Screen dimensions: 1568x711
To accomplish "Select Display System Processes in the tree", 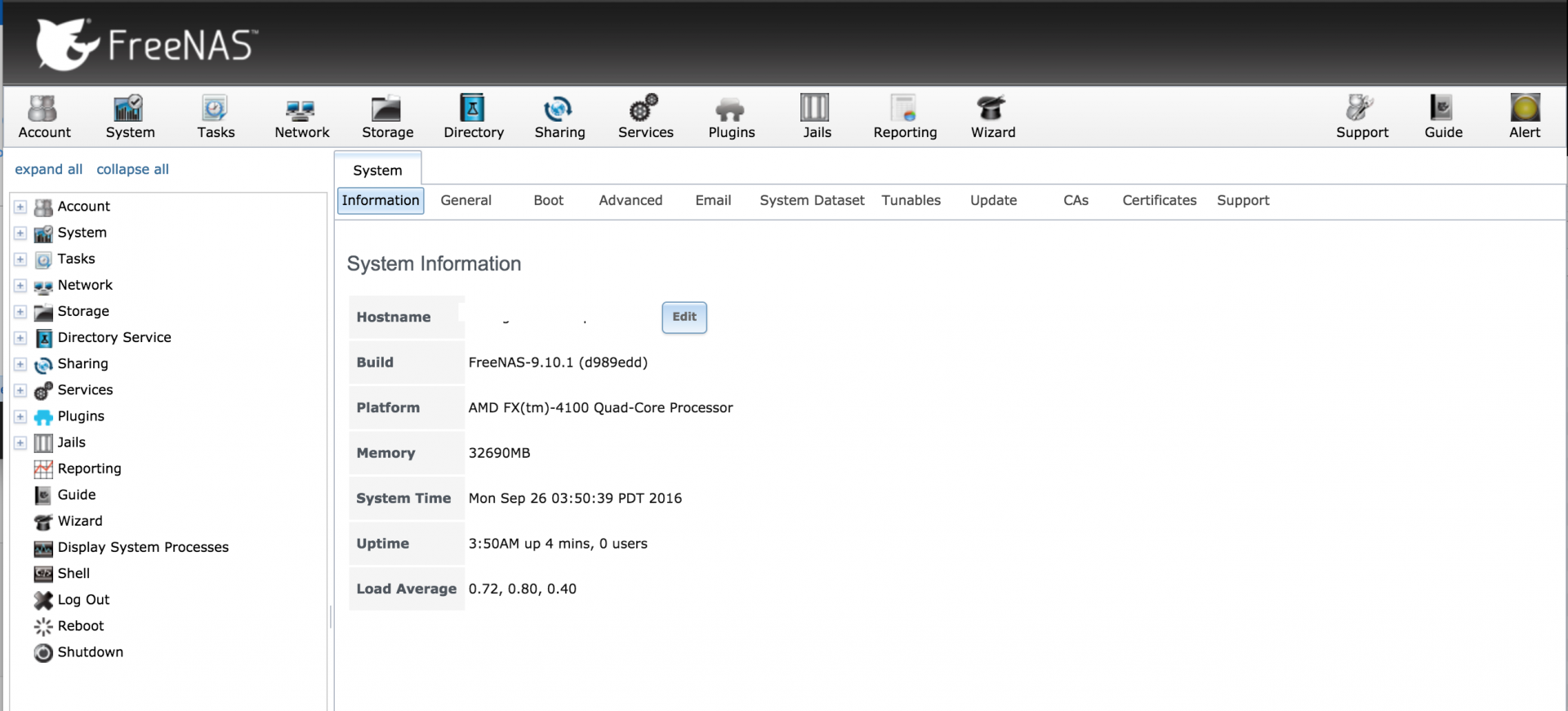I will (143, 547).
